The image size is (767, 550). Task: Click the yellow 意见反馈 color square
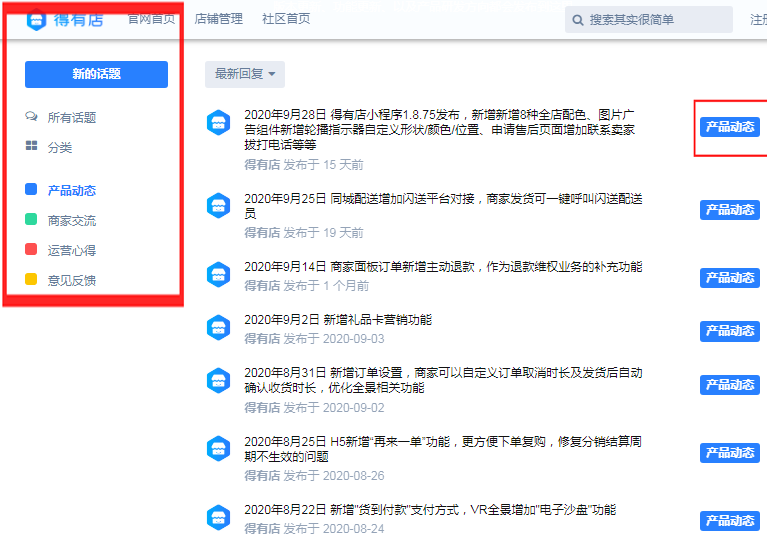[31, 279]
